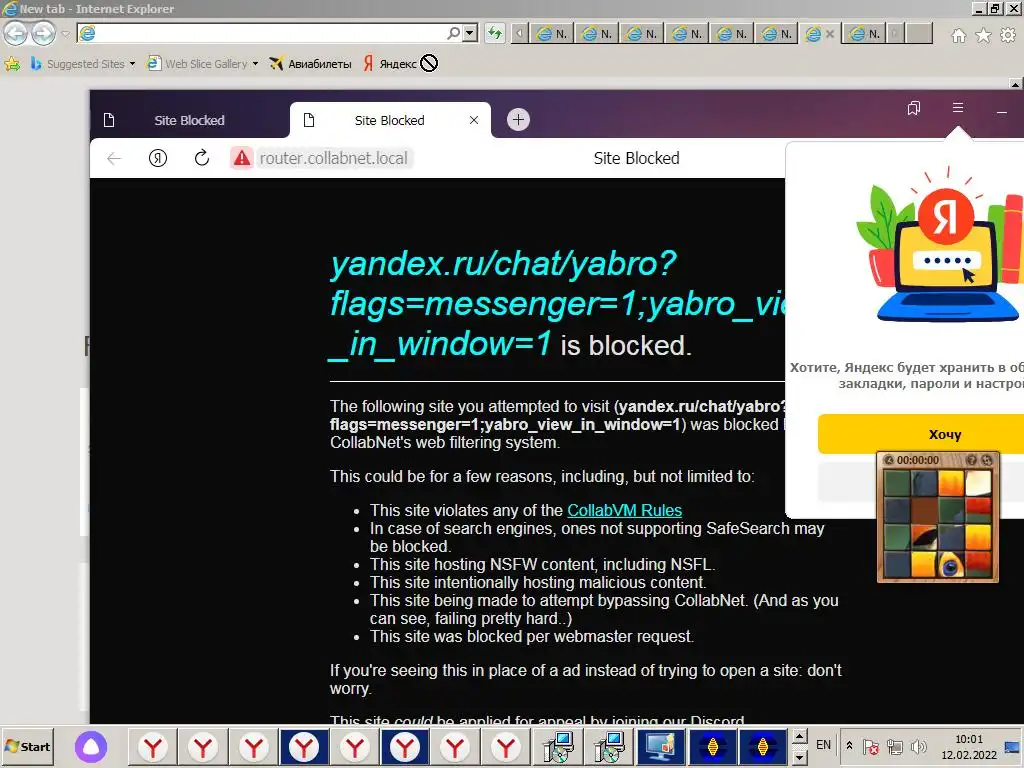
Task: Open Suggested Sites favorite
Action: (x=78, y=63)
